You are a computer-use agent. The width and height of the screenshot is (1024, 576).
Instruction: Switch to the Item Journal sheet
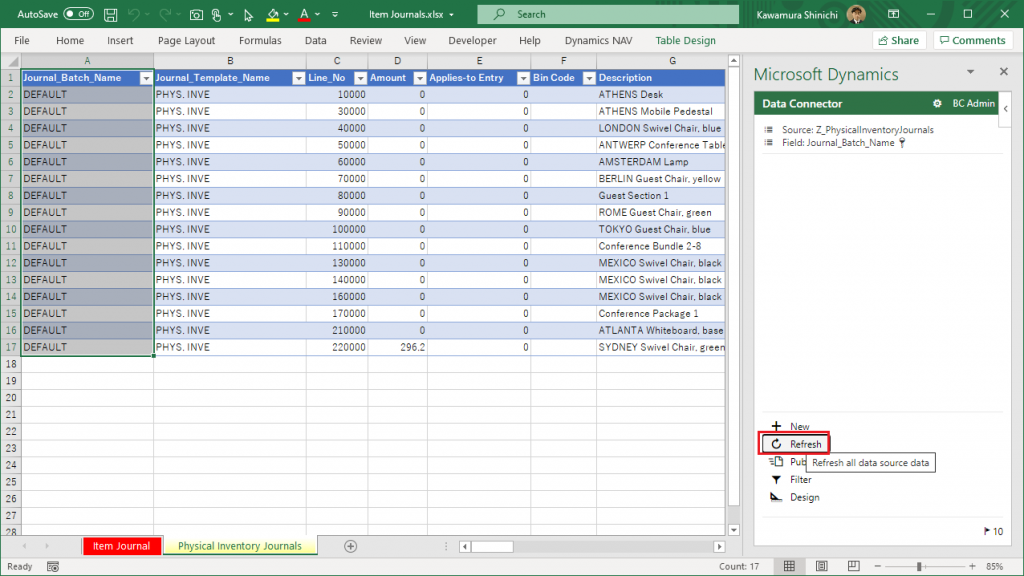tap(121, 546)
